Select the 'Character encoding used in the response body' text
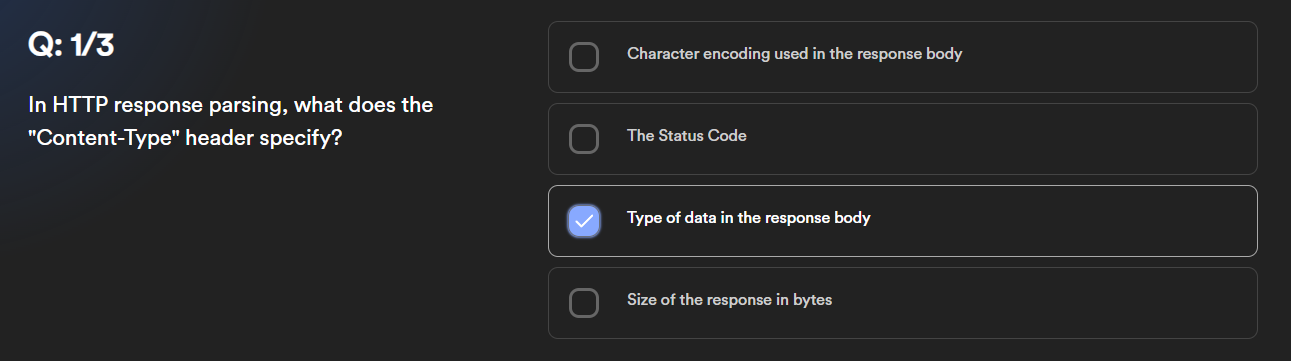The width and height of the screenshot is (1291, 361). click(794, 54)
